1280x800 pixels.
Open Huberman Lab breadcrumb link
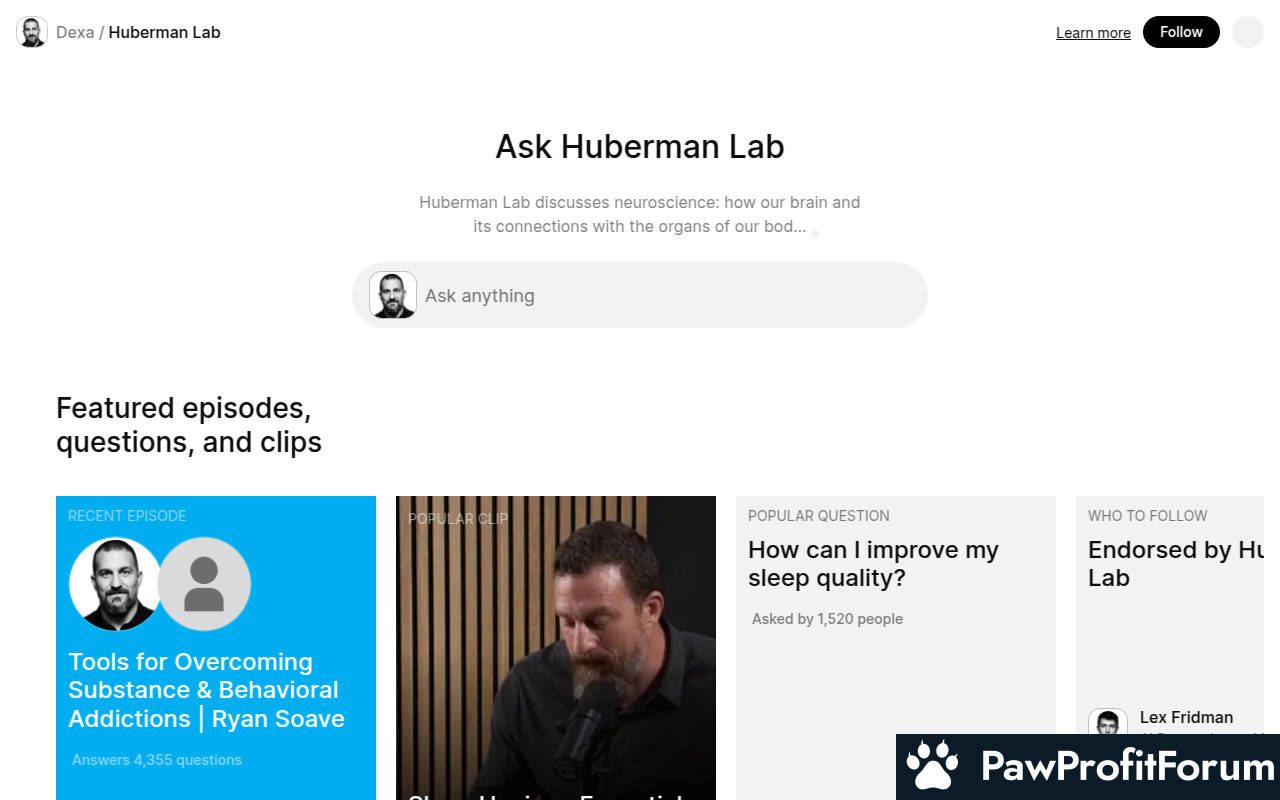164,32
